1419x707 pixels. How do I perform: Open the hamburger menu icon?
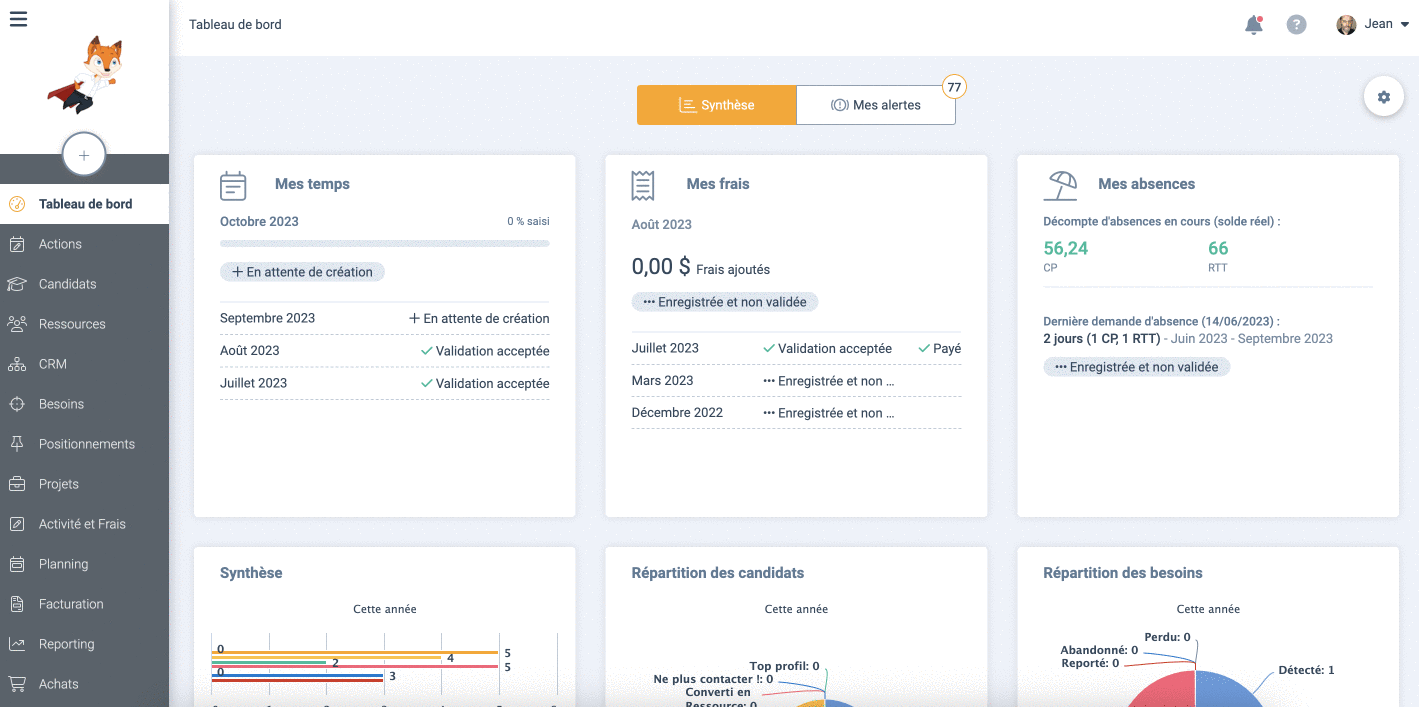18,19
